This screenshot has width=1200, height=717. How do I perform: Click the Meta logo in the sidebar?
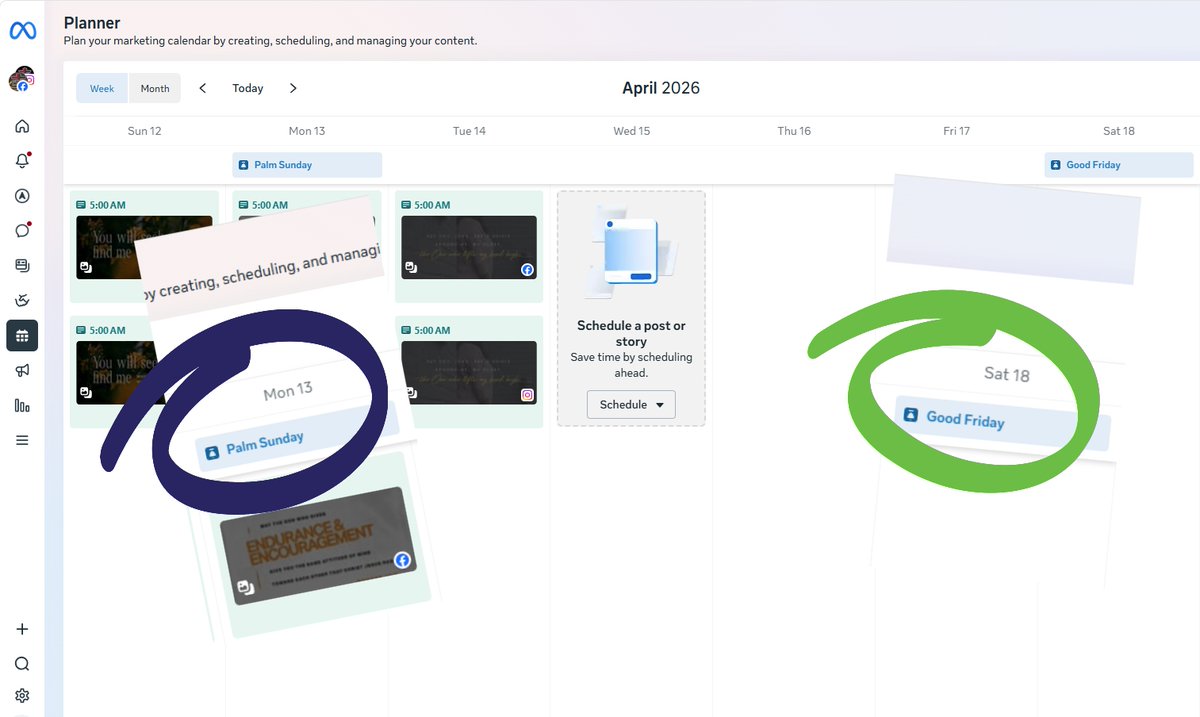(22, 31)
